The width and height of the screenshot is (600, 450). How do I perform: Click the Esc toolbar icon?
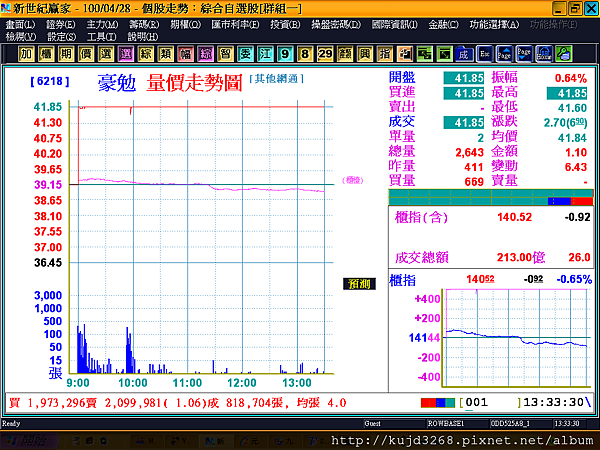484,54
